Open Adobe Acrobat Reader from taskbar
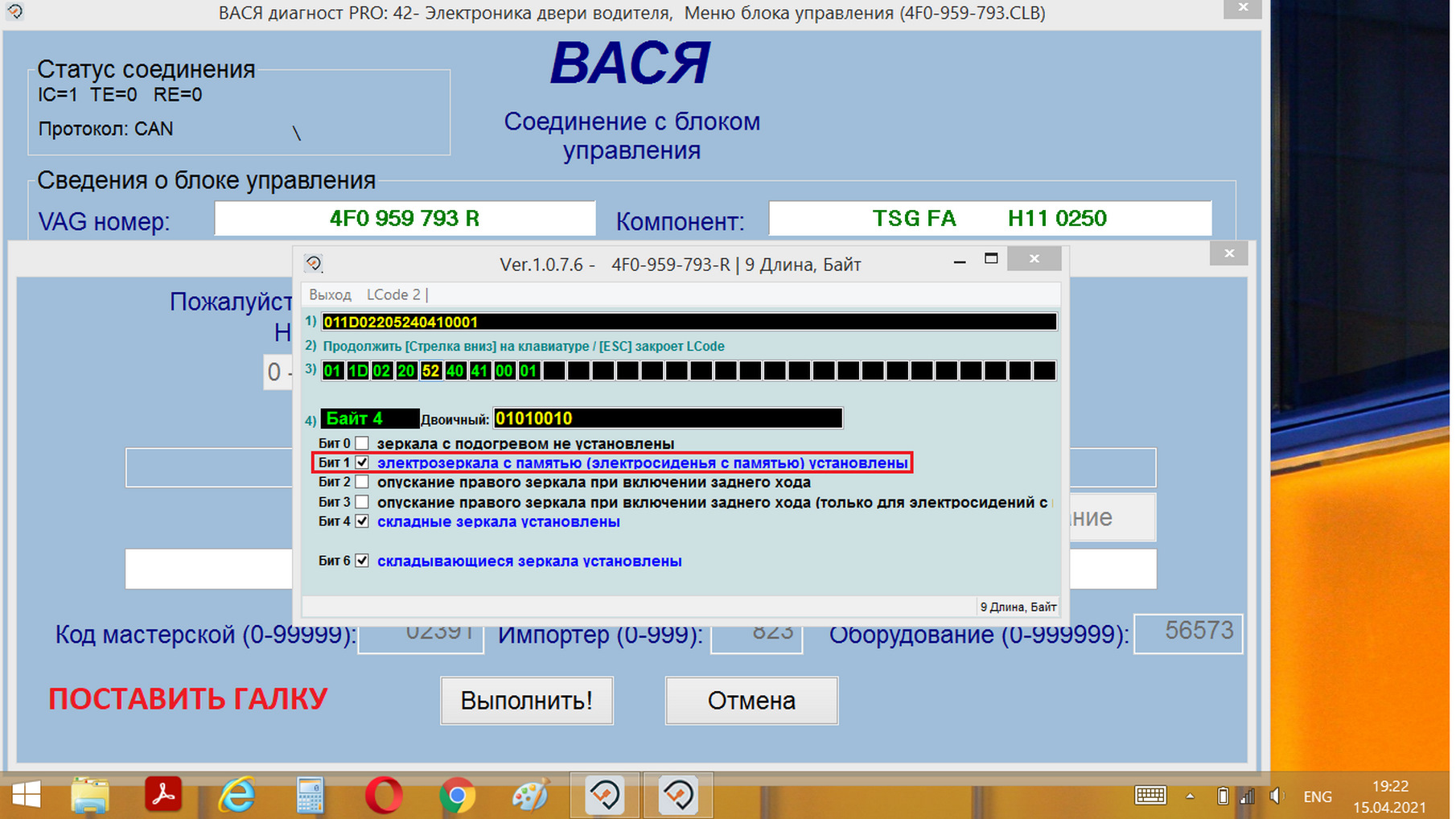 click(x=163, y=796)
